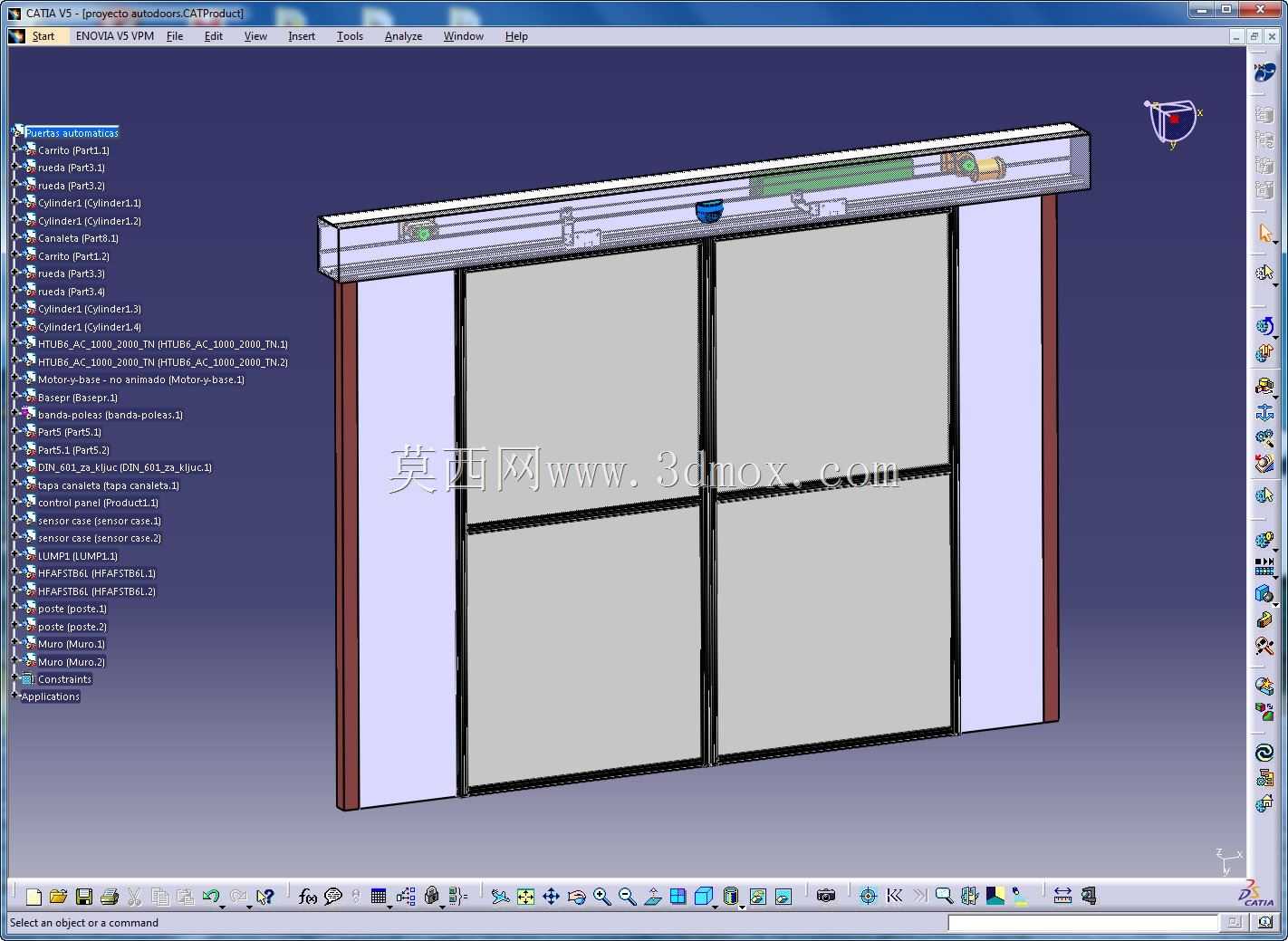Select DIN_601_za_kljuc in tree

pyautogui.click(x=125, y=467)
